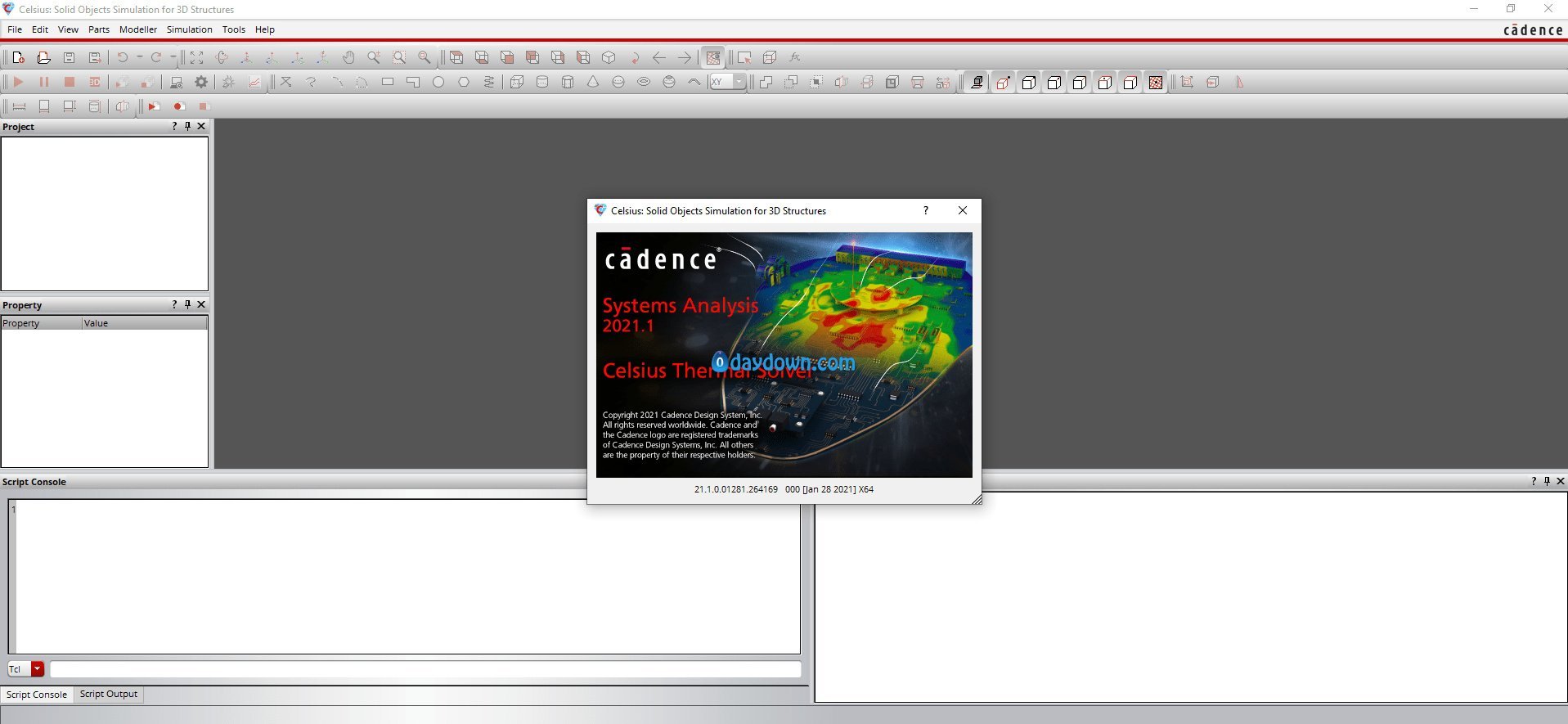
Task: Click the fx functions icon
Action: coord(794,57)
